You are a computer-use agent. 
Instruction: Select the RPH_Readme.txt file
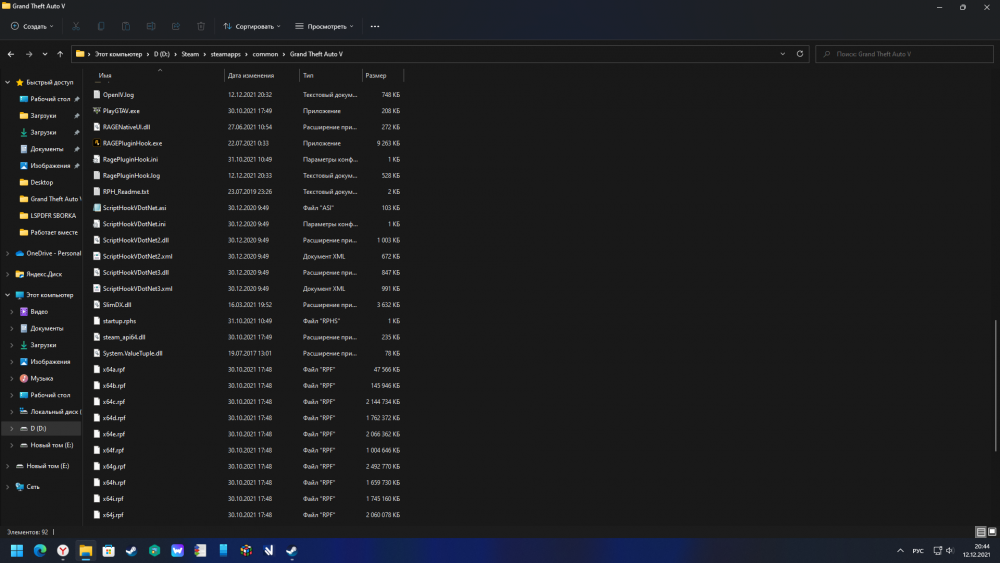pyautogui.click(x=126, y=192)
